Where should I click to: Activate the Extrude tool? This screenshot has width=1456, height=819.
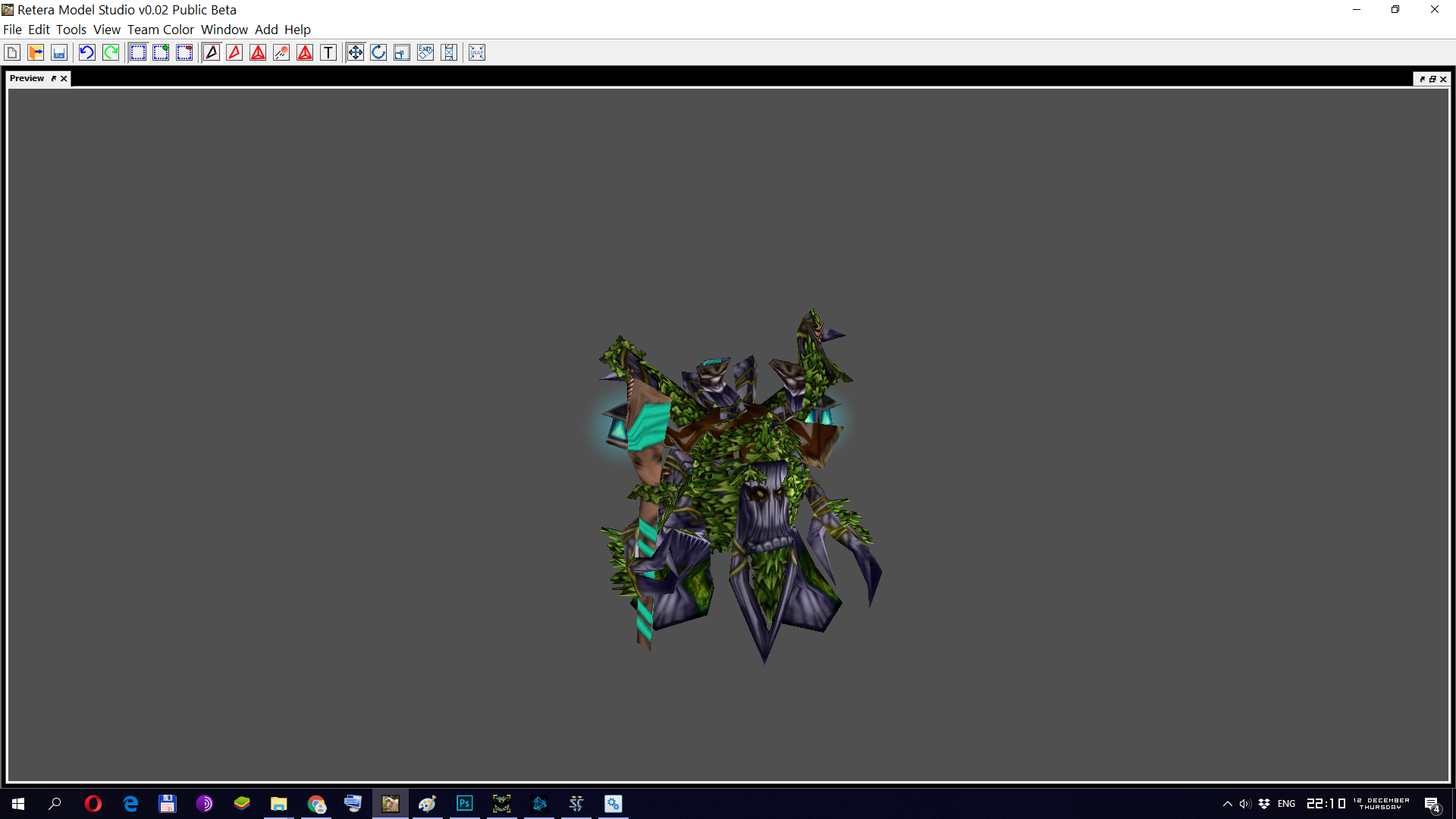click(426, 52)
